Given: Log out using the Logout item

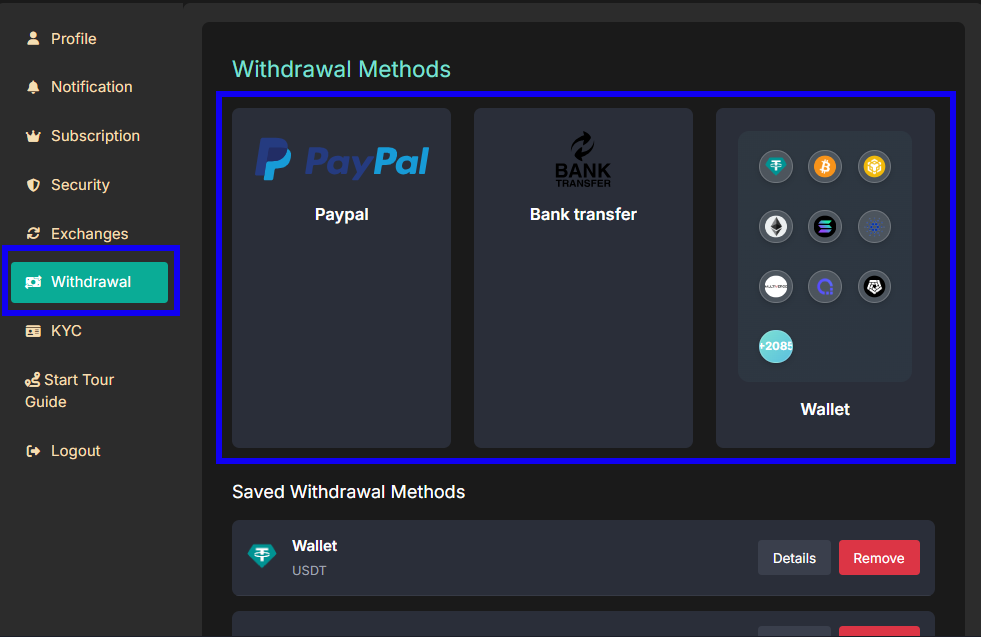Looking at the screenshot, I should click(75, 451).
